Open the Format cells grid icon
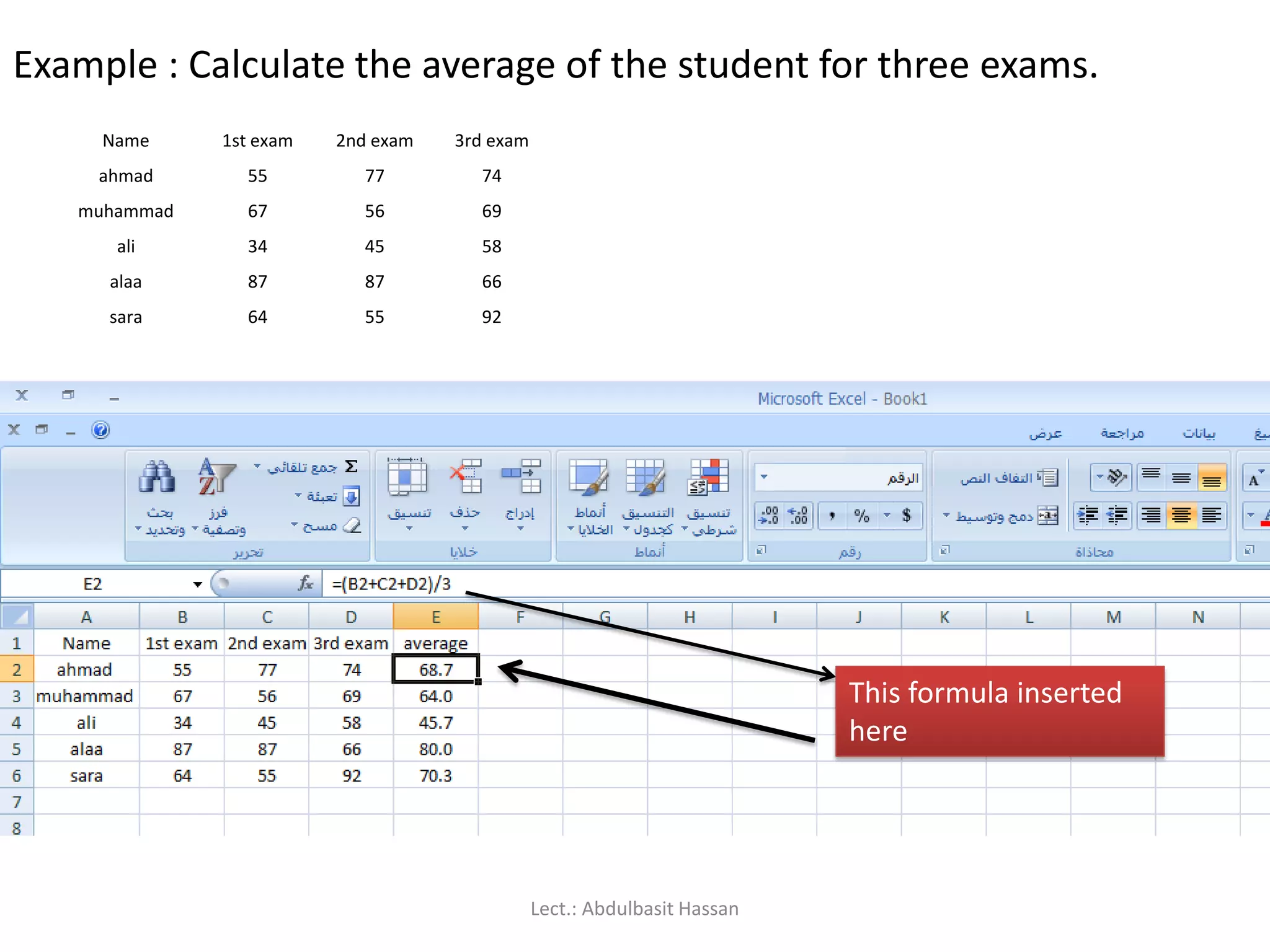The height and width of the screenshot is (952, 1270). point(407,477)
